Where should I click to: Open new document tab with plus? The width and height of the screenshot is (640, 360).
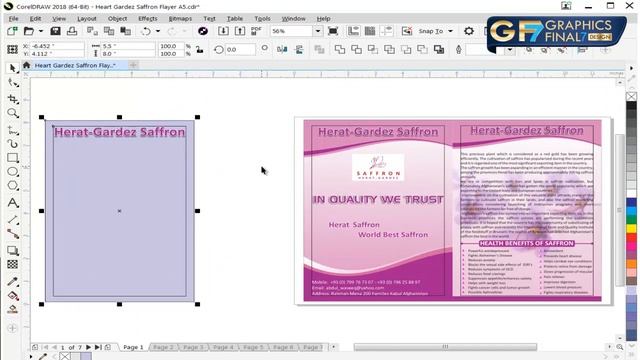pos(133,65)
